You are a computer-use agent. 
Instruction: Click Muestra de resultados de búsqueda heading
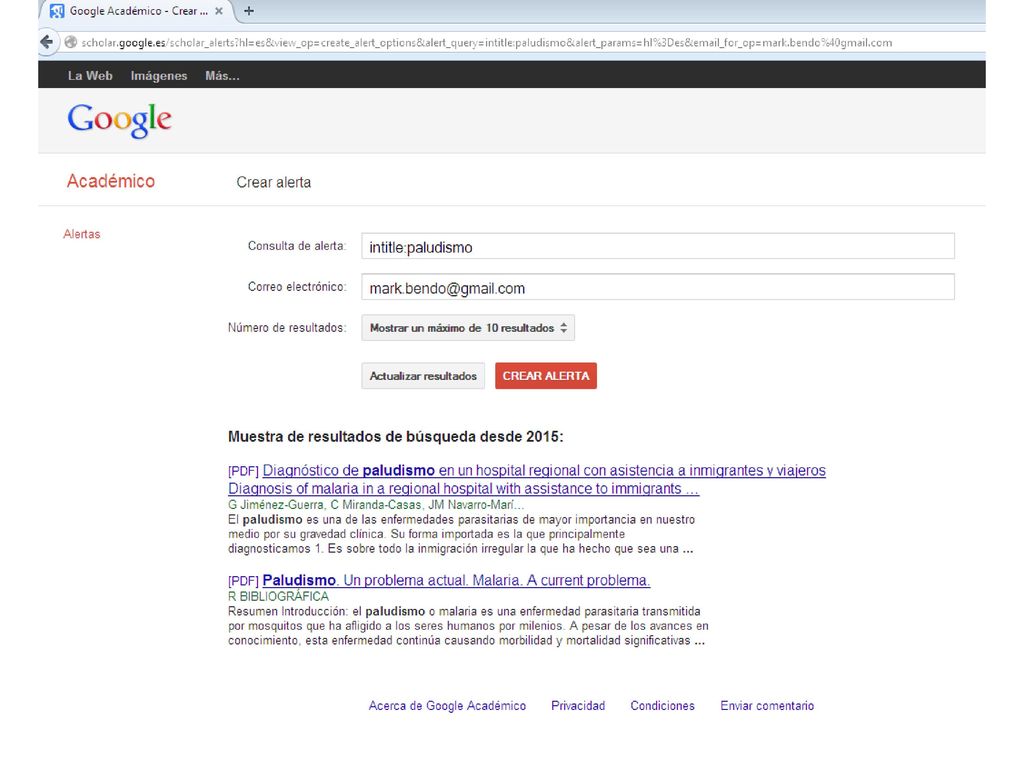pos(396,437)
